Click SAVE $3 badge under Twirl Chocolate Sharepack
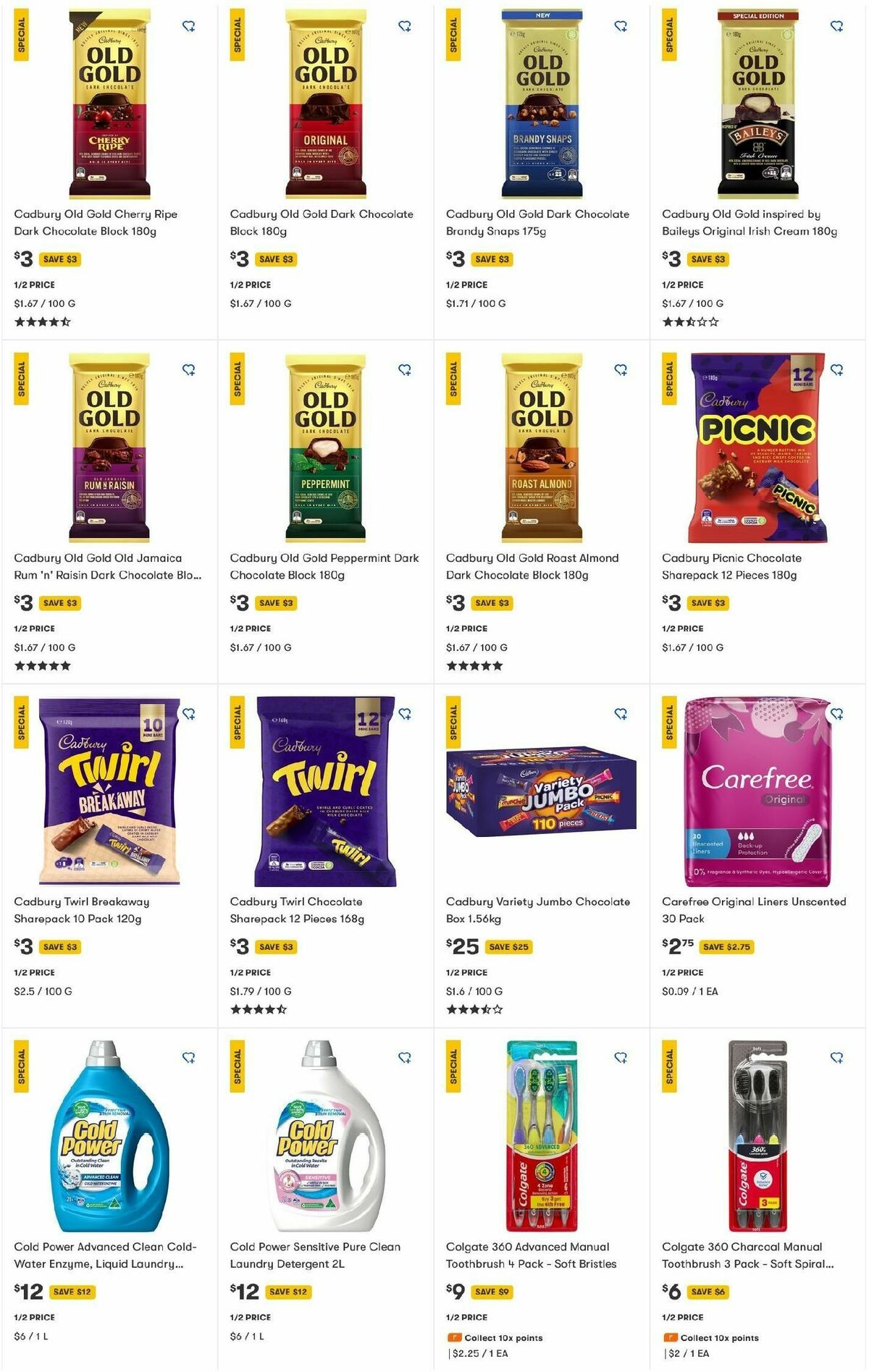 [x=276, y=946]
